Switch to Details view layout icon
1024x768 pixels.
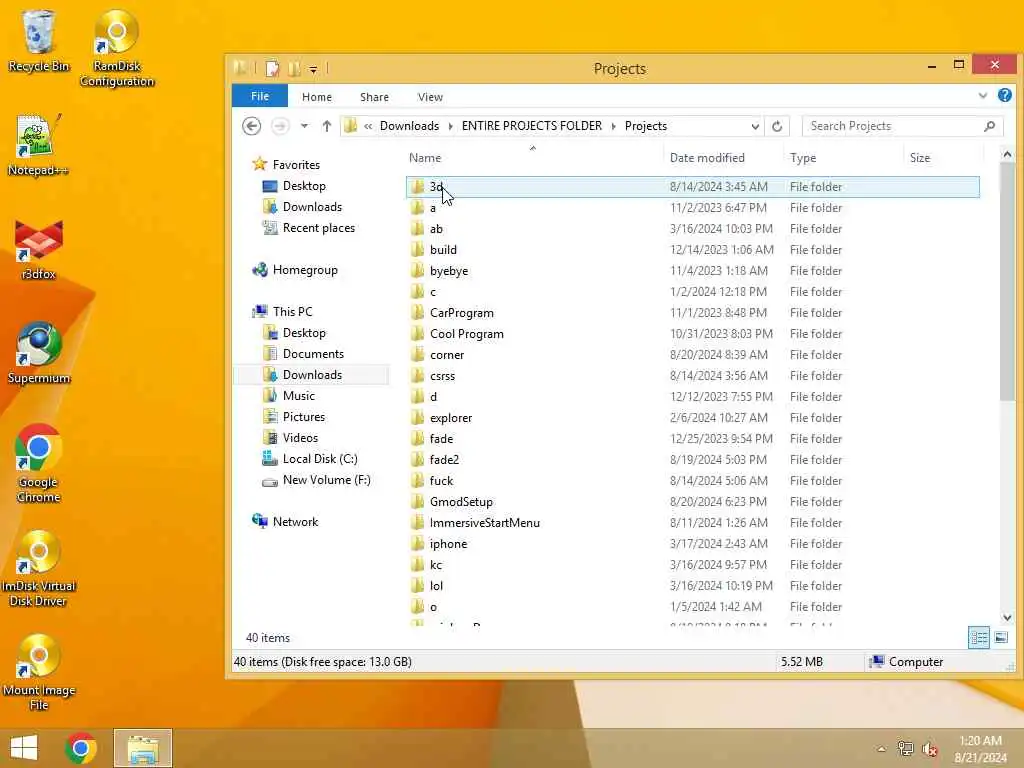(979, 637)
